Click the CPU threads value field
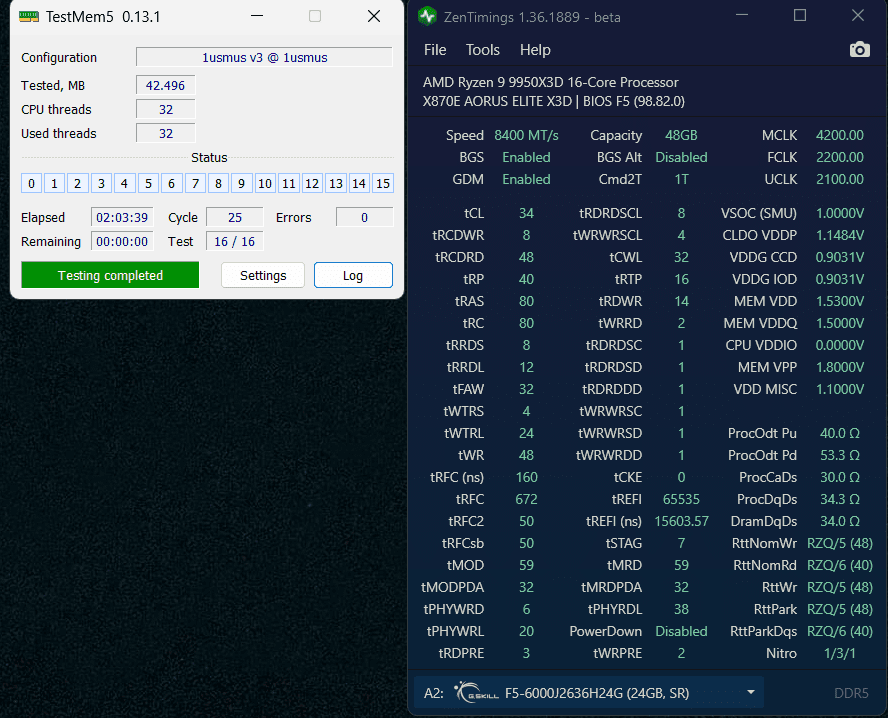888x718 pixels. point(165,109)
